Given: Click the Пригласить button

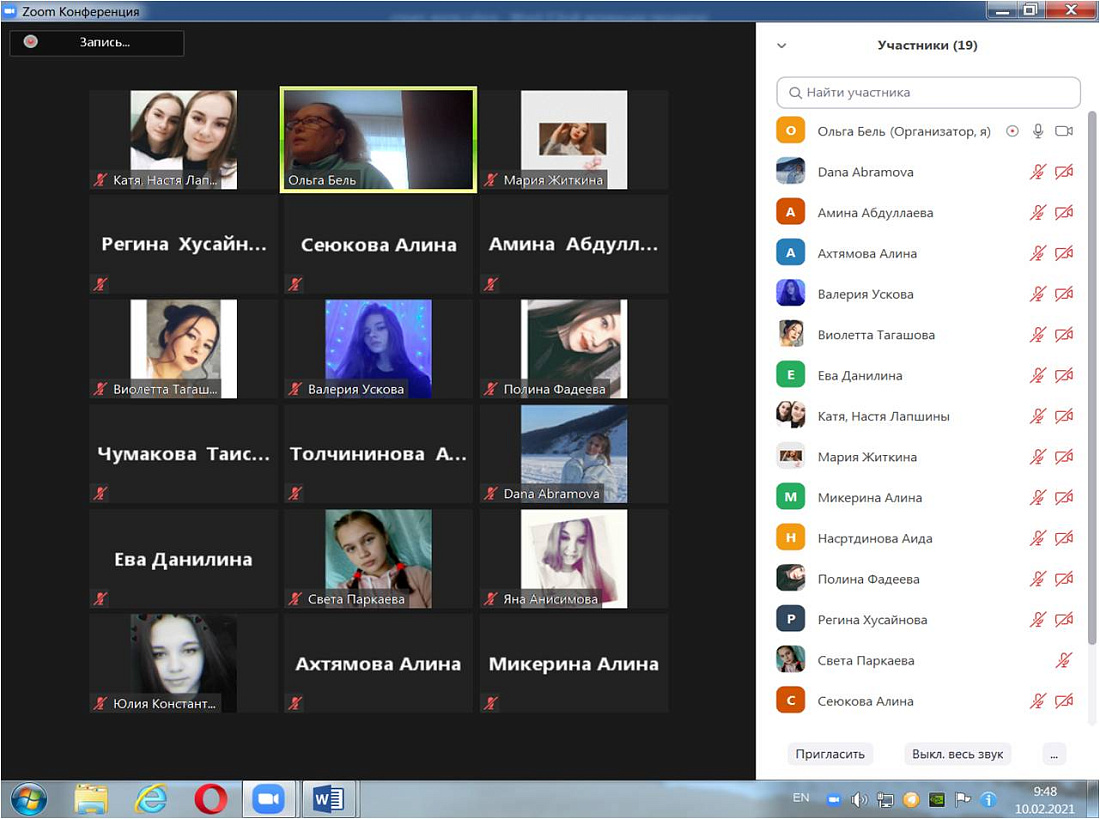Looking at the screenshot, I should 830,754.
